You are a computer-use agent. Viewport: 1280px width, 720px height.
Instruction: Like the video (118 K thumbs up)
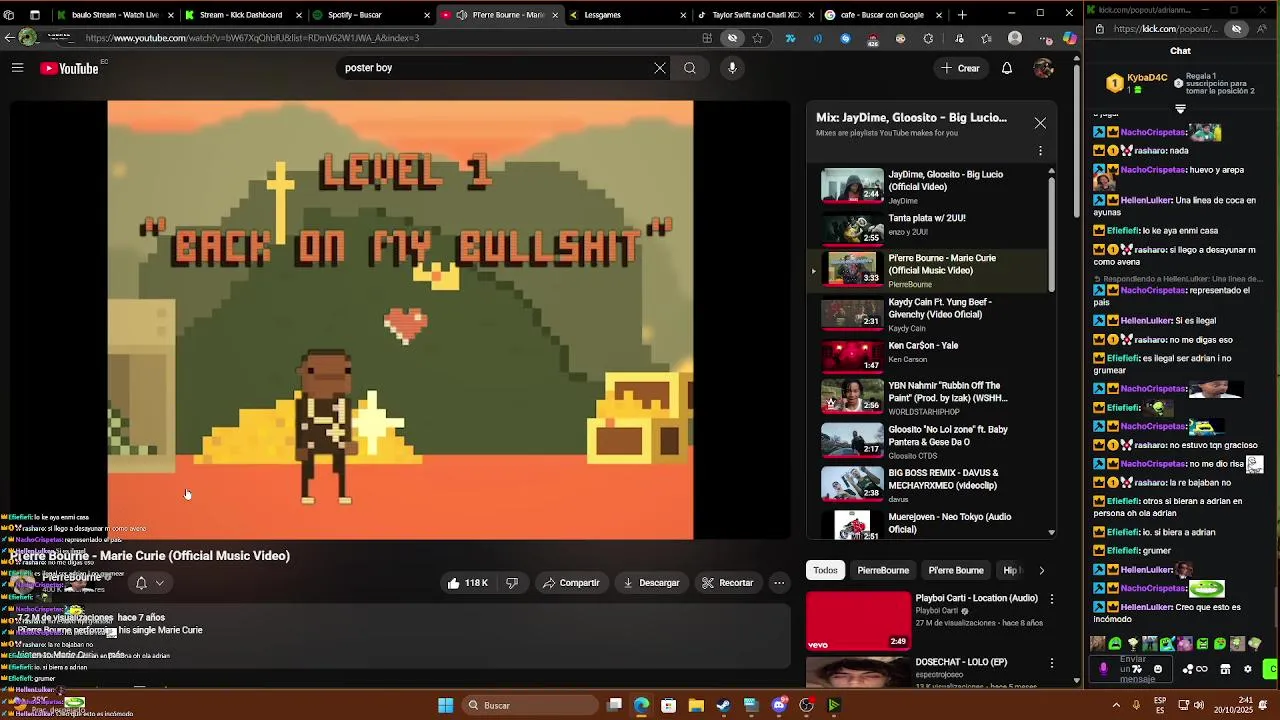[468, 583]
